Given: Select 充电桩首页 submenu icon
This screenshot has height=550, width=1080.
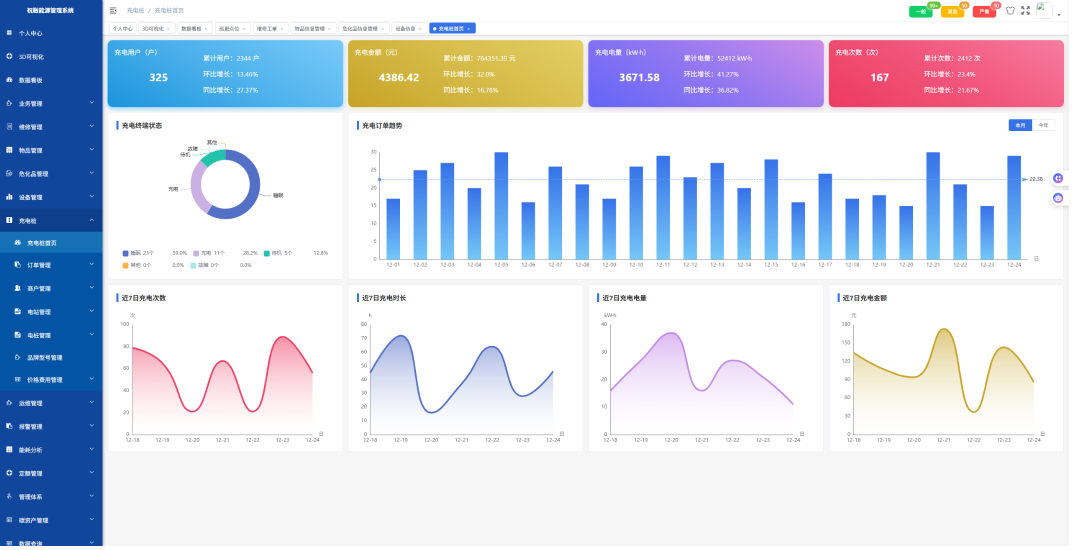Looking at the screenshot, I should pyautogui.click(x=18, y=243).
